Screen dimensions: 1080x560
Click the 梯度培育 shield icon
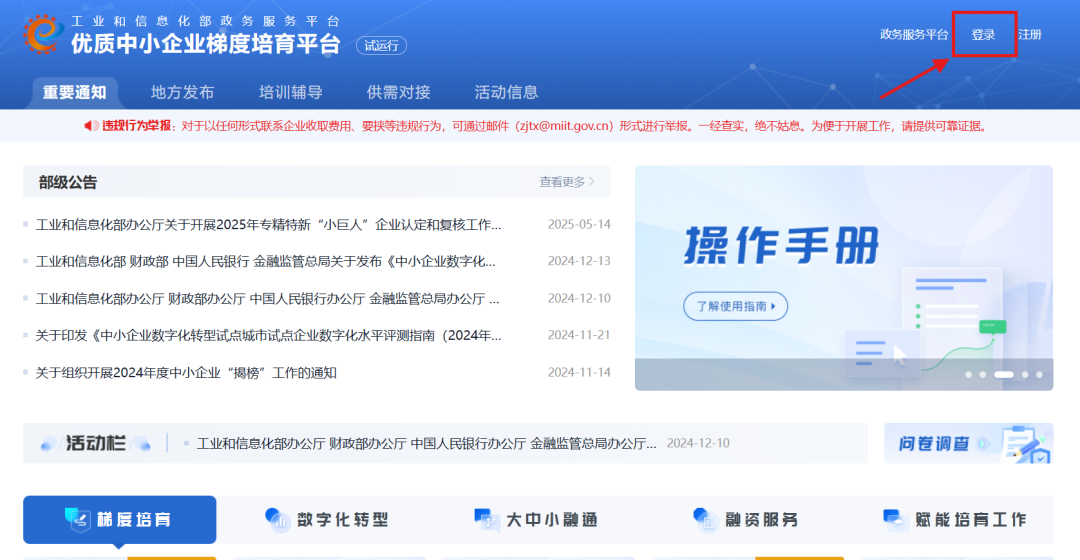click(x=77, y=519)
